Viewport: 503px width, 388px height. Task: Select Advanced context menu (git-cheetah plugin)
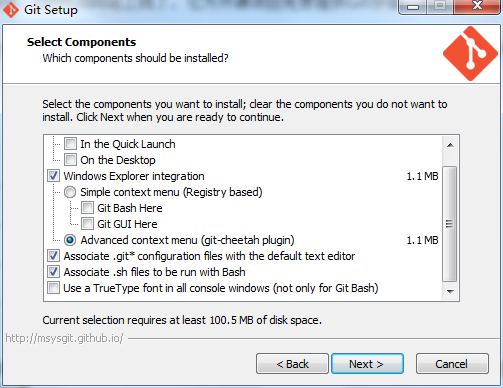point(70,240)
